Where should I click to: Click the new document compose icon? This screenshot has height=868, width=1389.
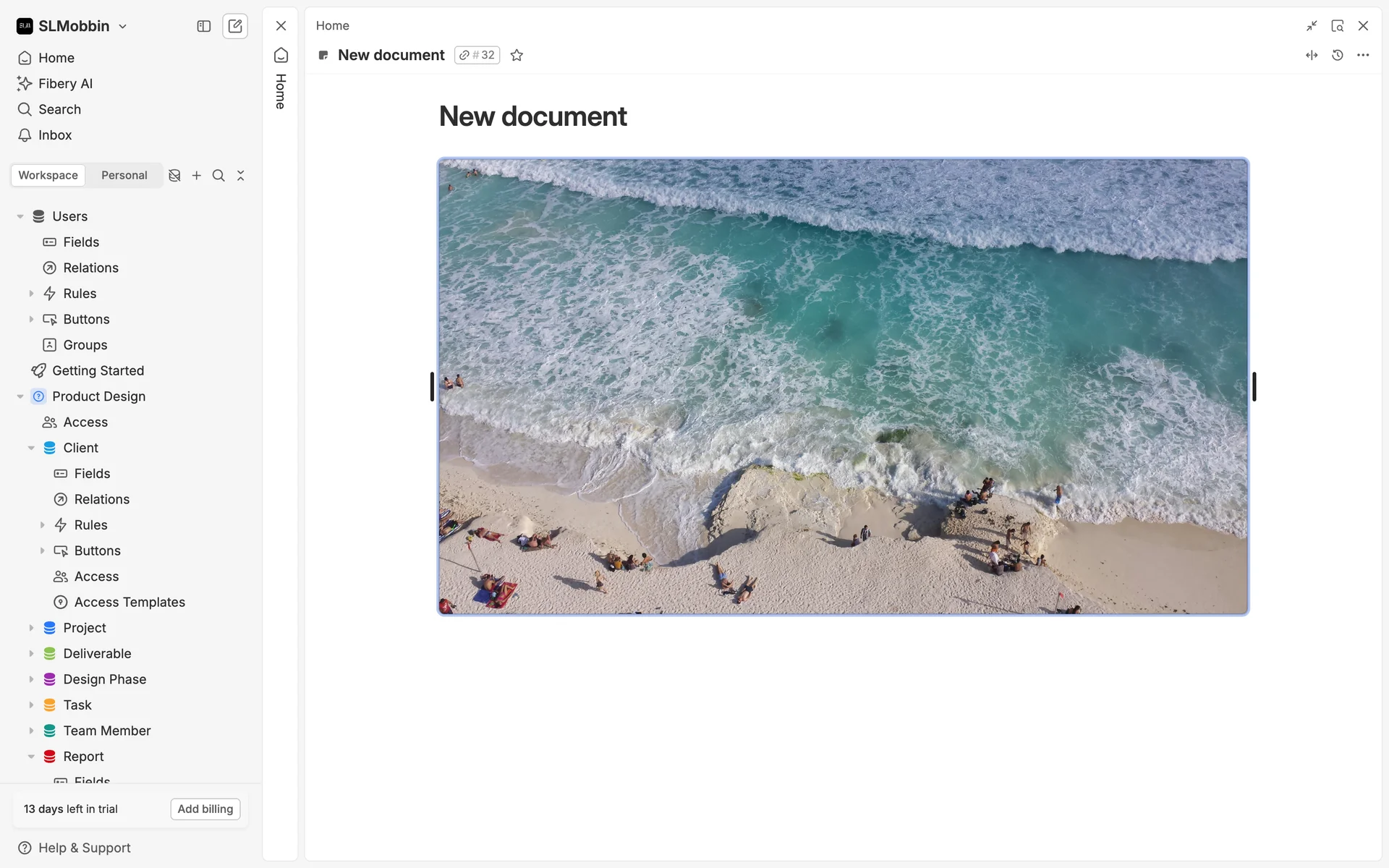click(235, 26)
